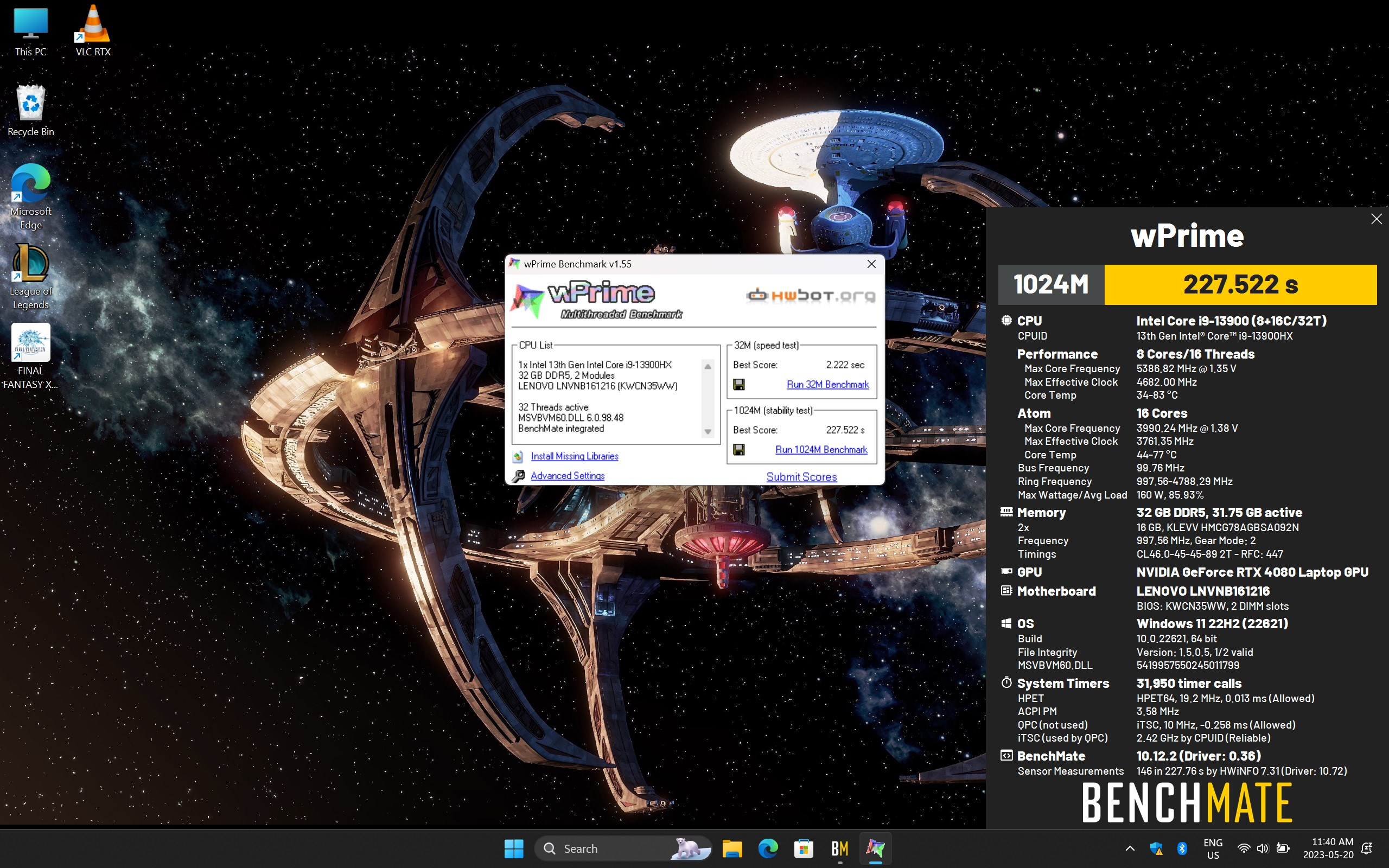Viewport: 1389px width, 868px height.
Task: Launch League of Legends shortcut
Action: 30,277
